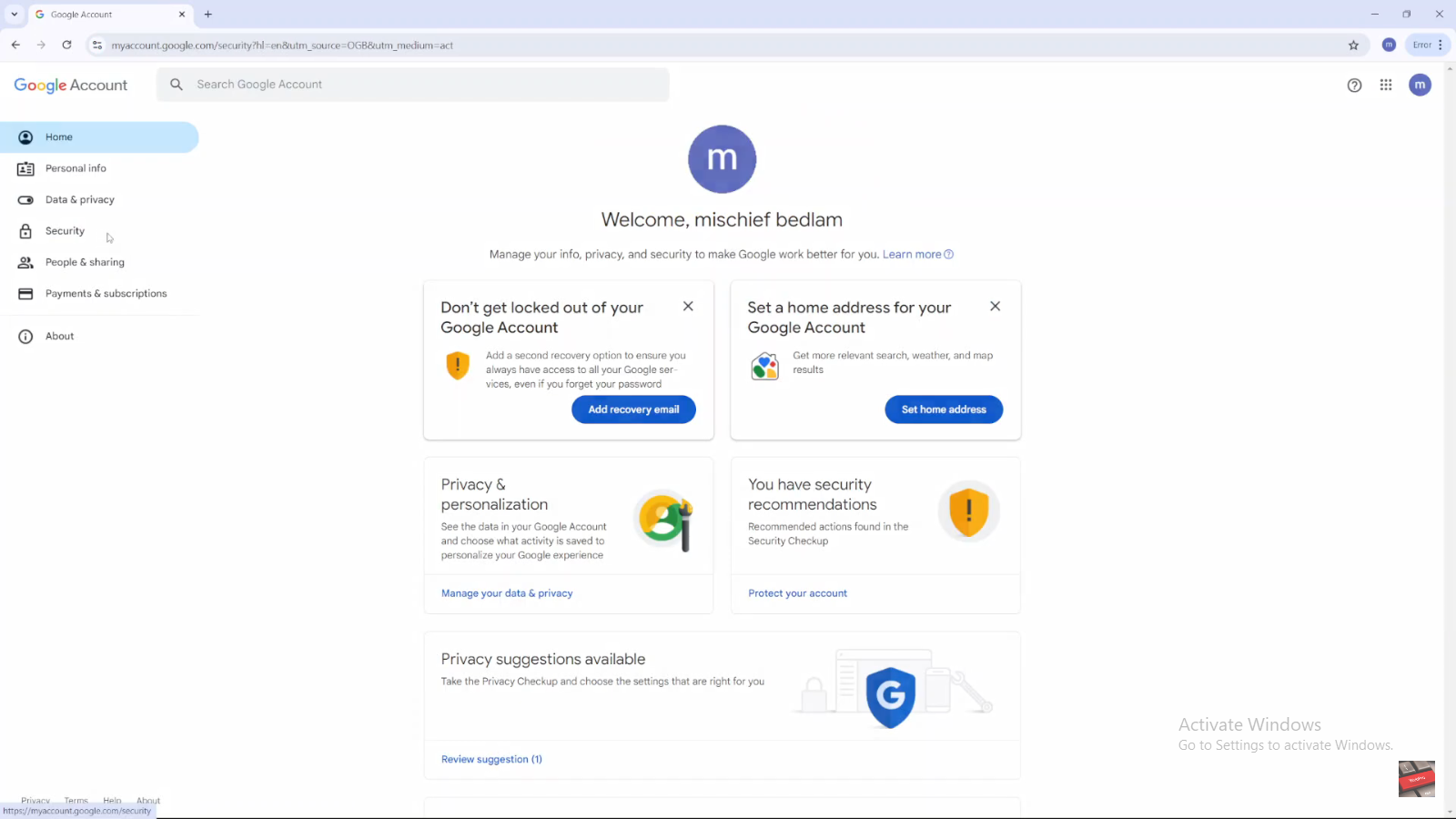Click the security recommendations shield icon
This screenshot has height=819, width=1456.
tap(968, 511)
